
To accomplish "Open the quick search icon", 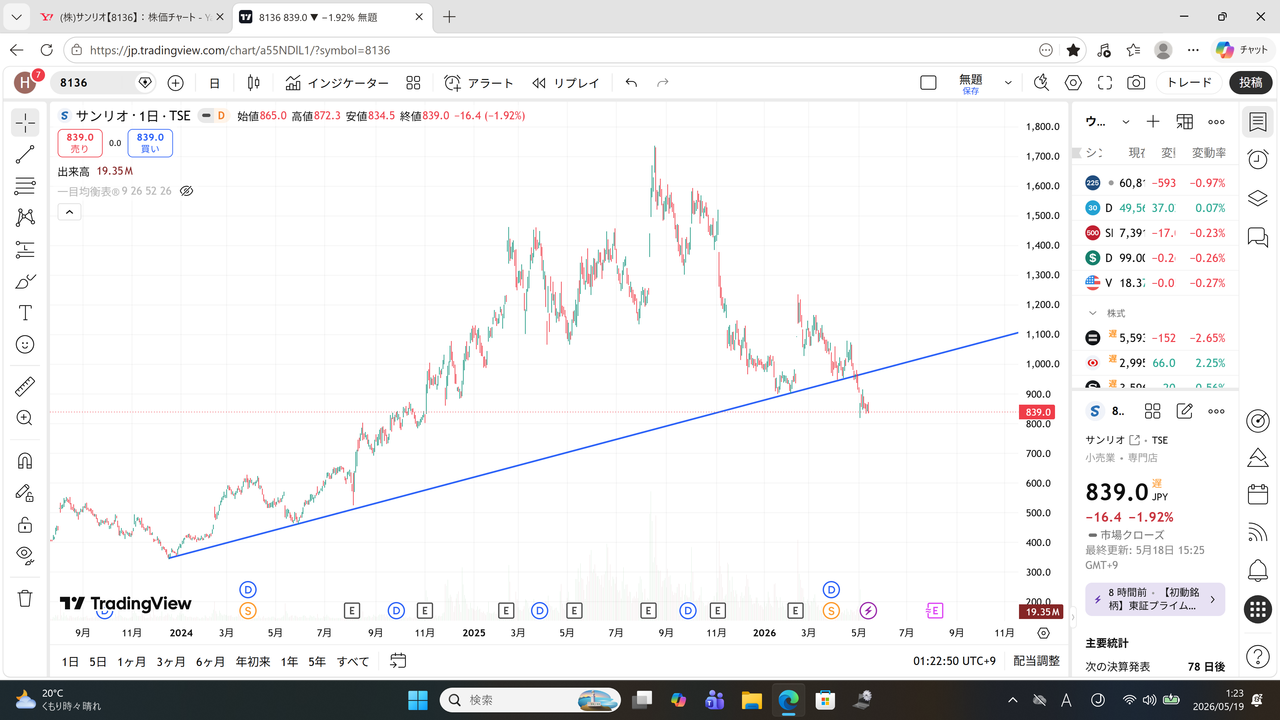I will (x=1042, y=83).
